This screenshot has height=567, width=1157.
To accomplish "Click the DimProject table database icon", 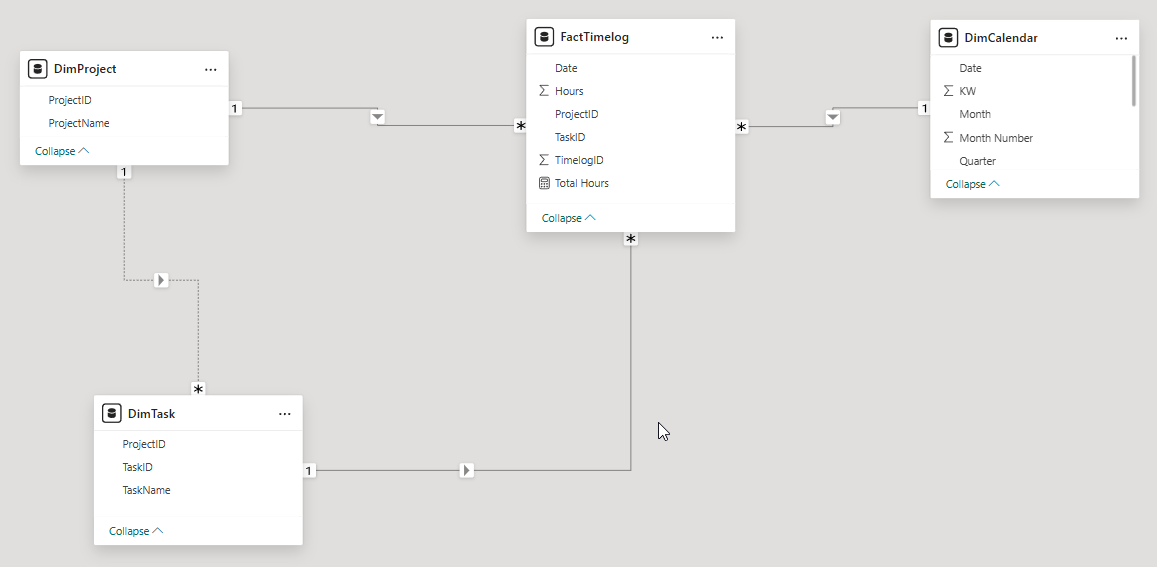I will click(x=38, y=69).
